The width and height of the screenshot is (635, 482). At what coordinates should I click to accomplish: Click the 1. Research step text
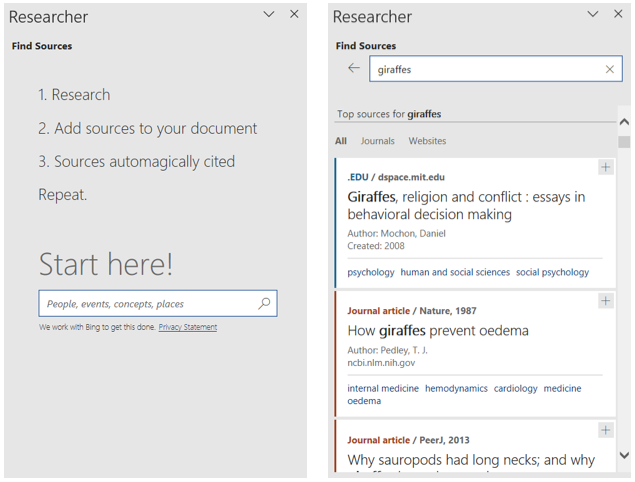74,95
